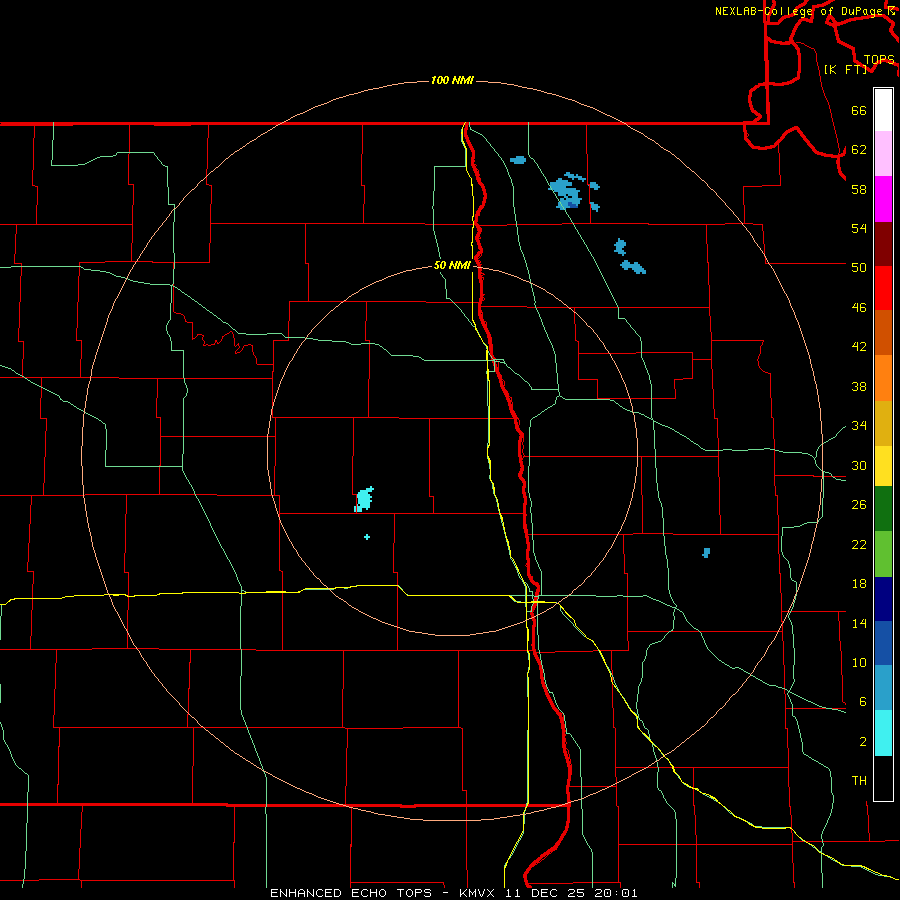Image resolution: width=900 pixels, height=900 pixels.
Task: Click the light blue legend swatch
Action: [x=883, y=688]
